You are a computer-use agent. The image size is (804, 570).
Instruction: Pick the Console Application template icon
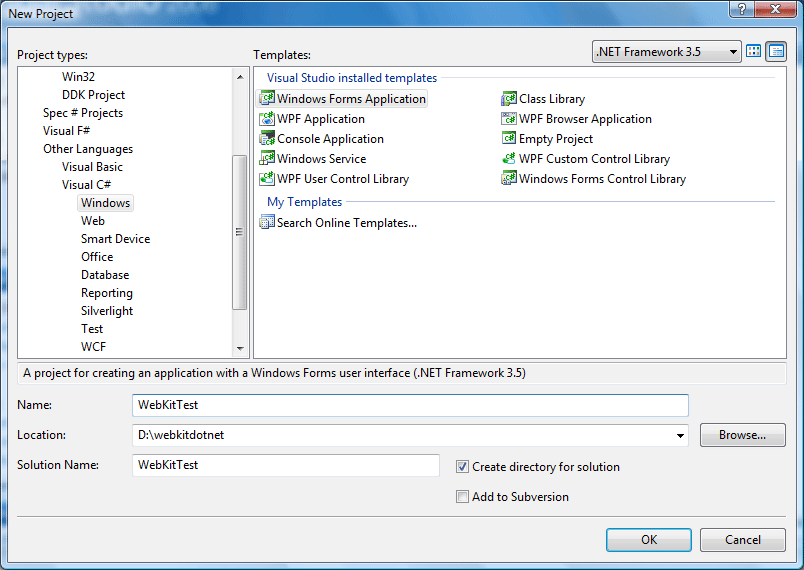(x=267, y=139)
